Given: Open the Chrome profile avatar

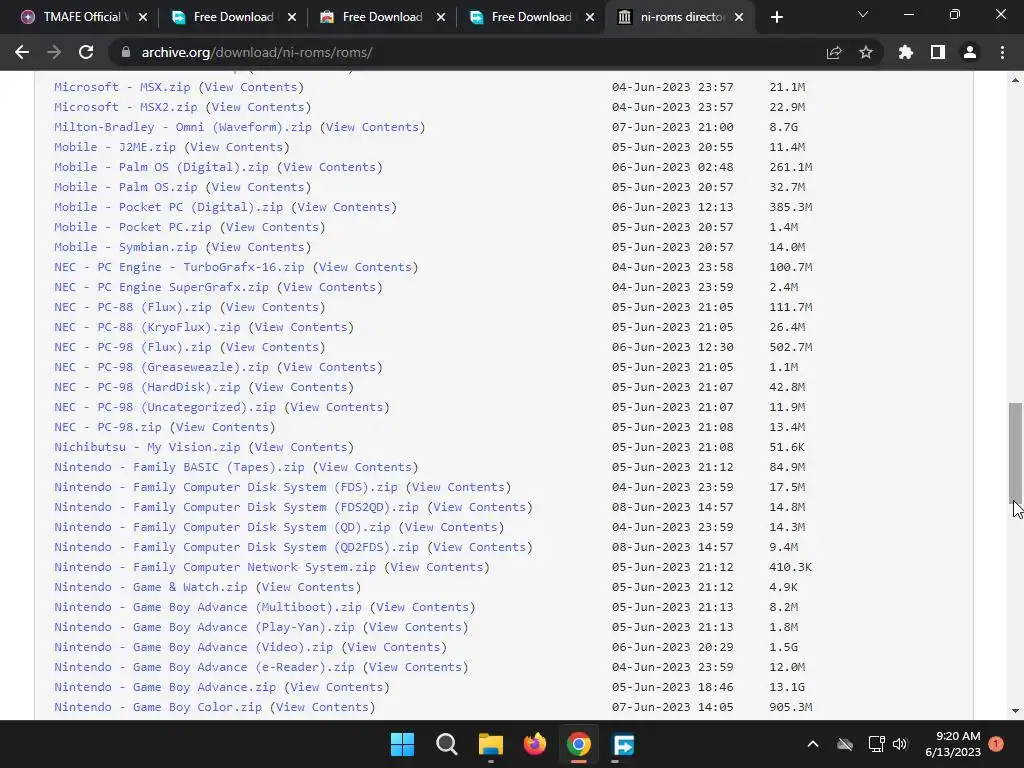Looking at the screenshot, I should (970, 52).
